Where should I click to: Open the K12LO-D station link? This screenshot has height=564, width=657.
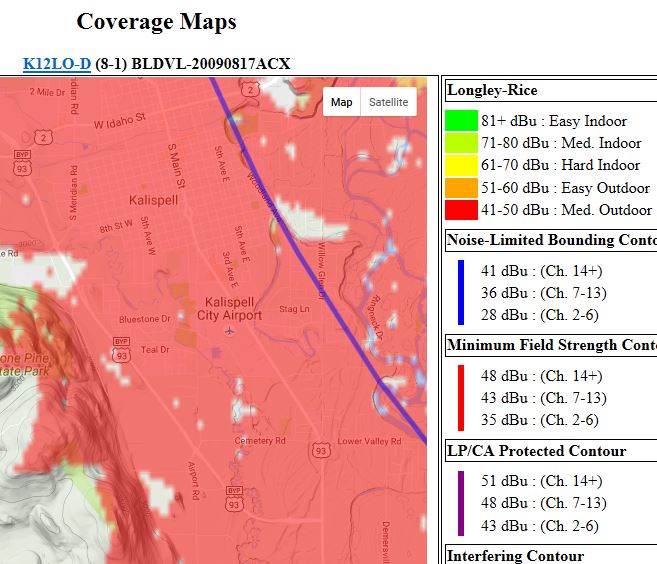57,64
